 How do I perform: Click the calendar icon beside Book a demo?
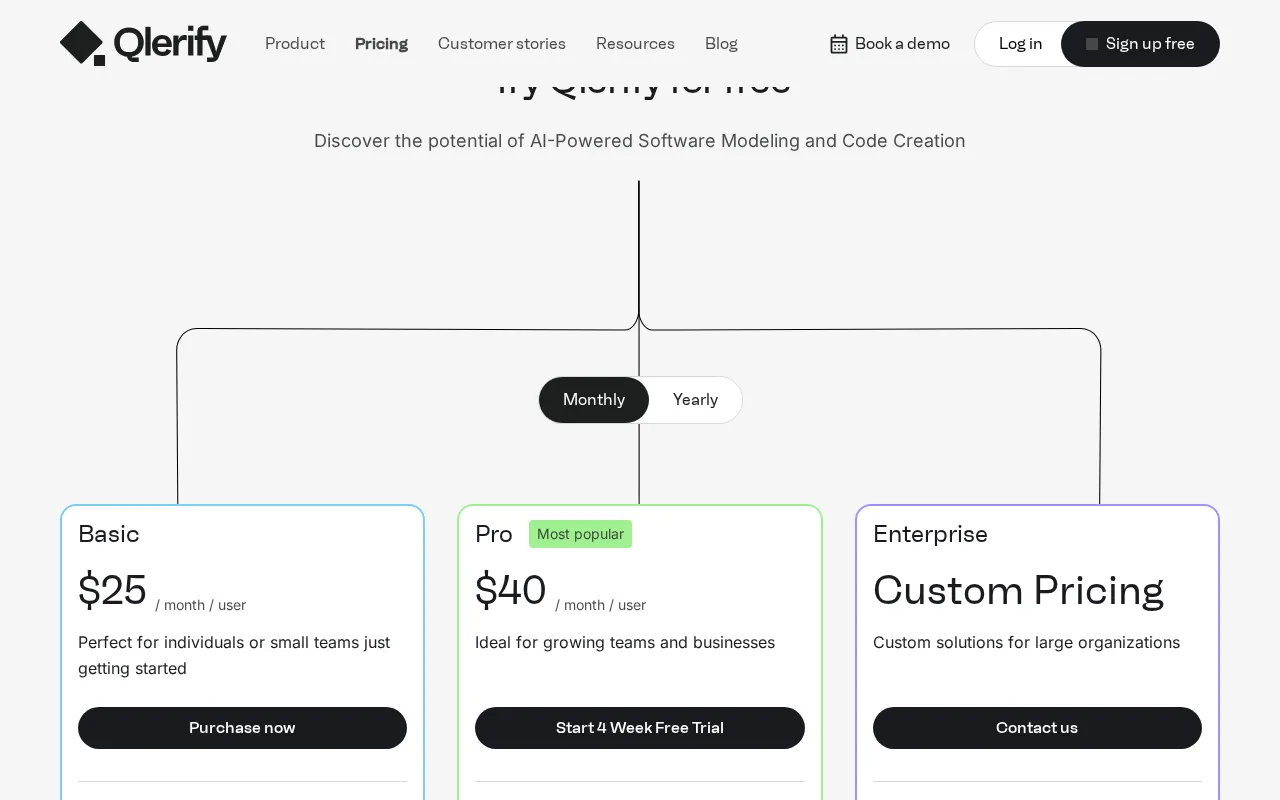839,44
